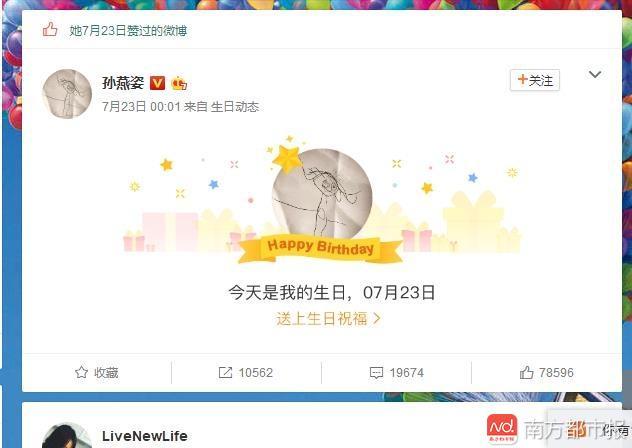Image resolution: width=632 pixels, height=448 pixels.
Task: Click the red nd 南方都市报 logo
Action: coord(502,429)
